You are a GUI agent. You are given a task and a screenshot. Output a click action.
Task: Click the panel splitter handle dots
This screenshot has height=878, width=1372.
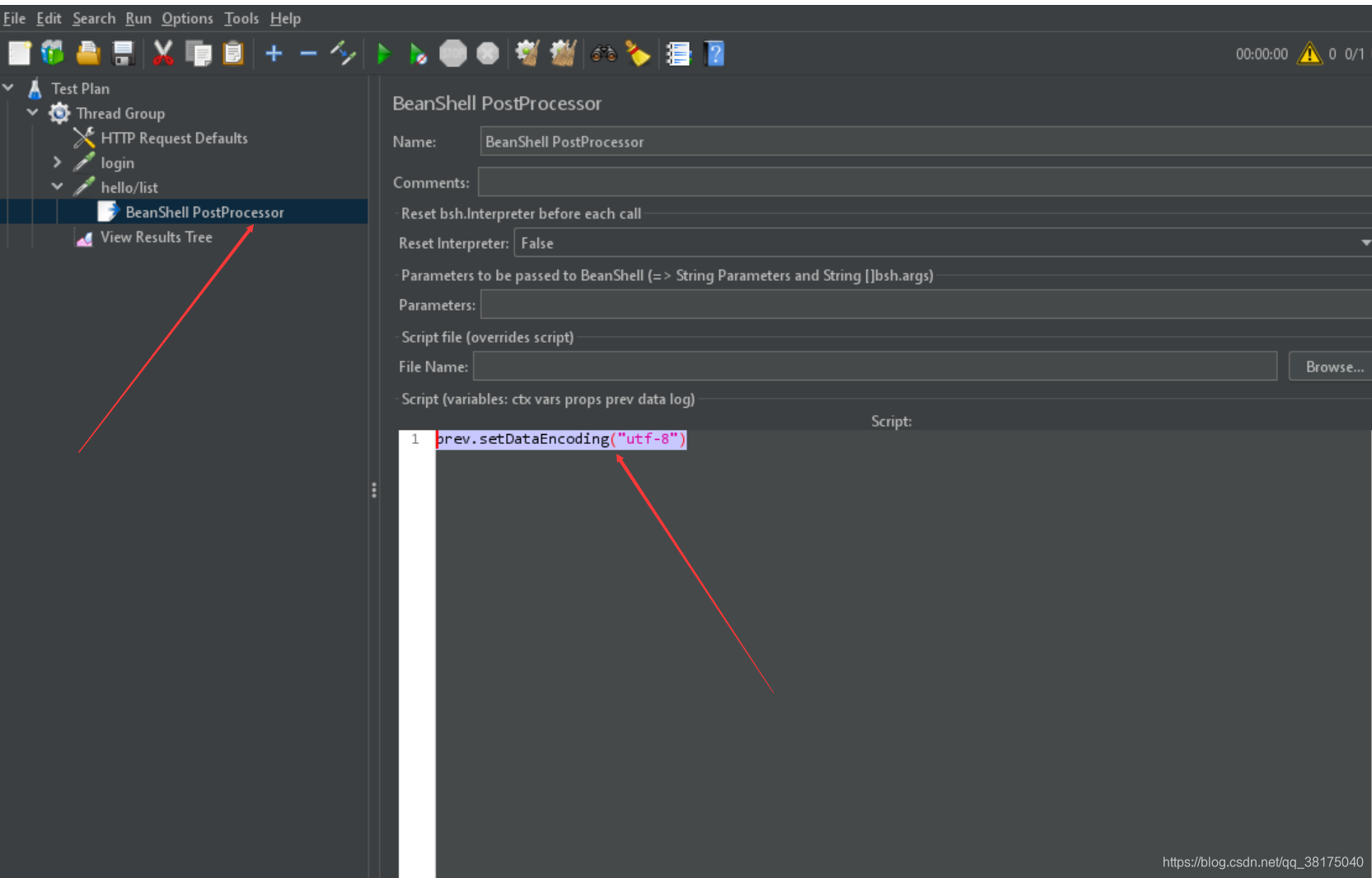(374, 491)
